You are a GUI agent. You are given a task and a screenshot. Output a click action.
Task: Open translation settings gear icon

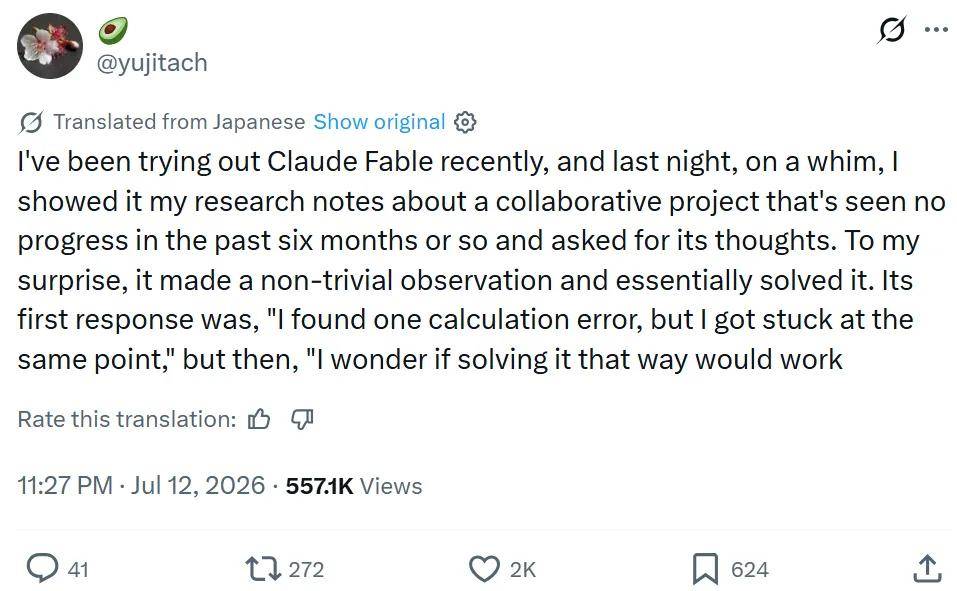[465, 122]
